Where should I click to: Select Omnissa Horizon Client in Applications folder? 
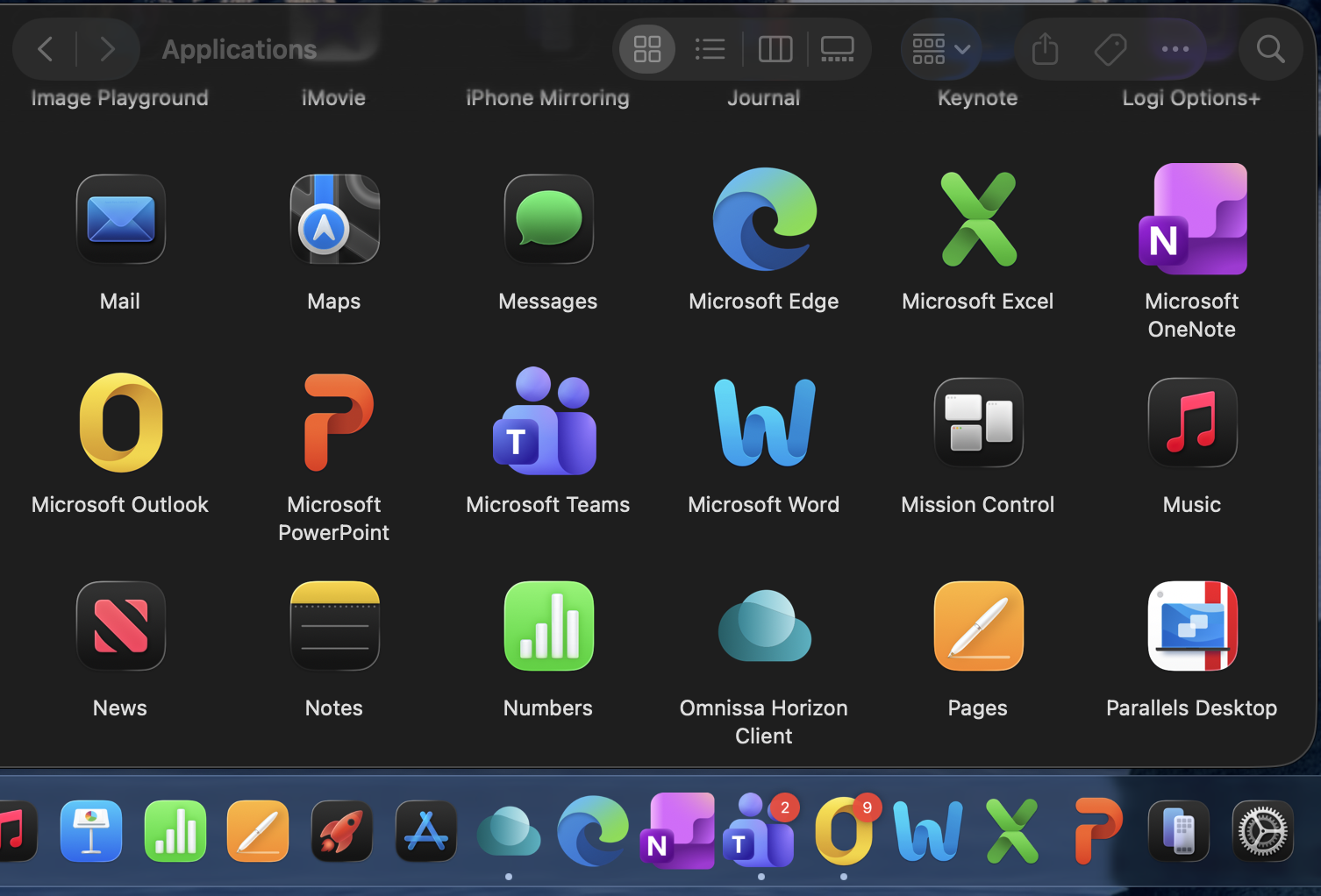coord(764,626)
